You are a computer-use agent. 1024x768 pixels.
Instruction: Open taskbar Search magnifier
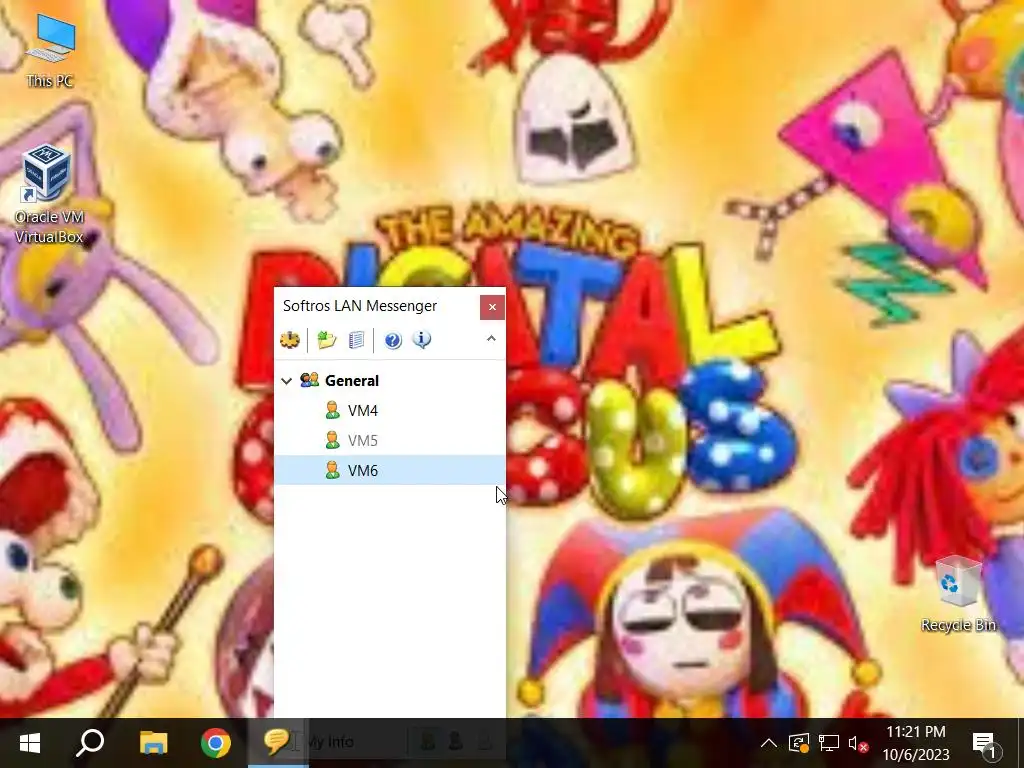click(x=90, y=743)
